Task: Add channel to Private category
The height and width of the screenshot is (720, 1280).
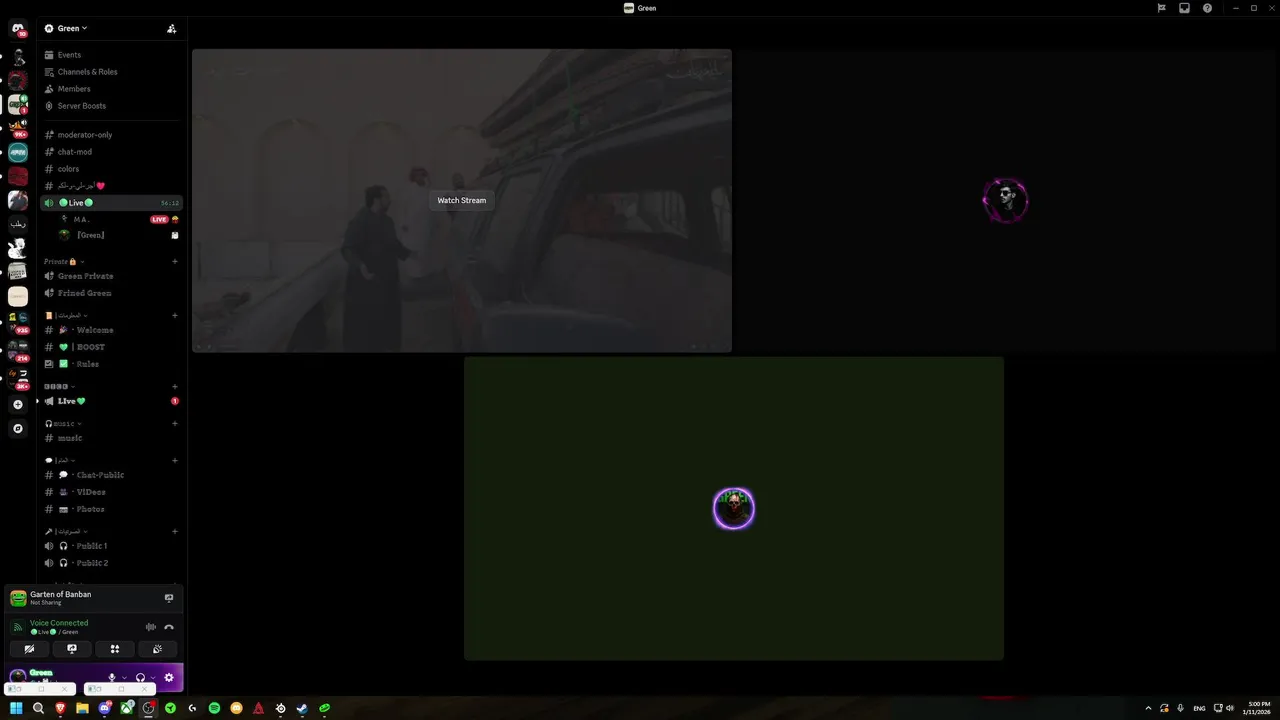Action: pyautogui.click(x=175, y=261)
